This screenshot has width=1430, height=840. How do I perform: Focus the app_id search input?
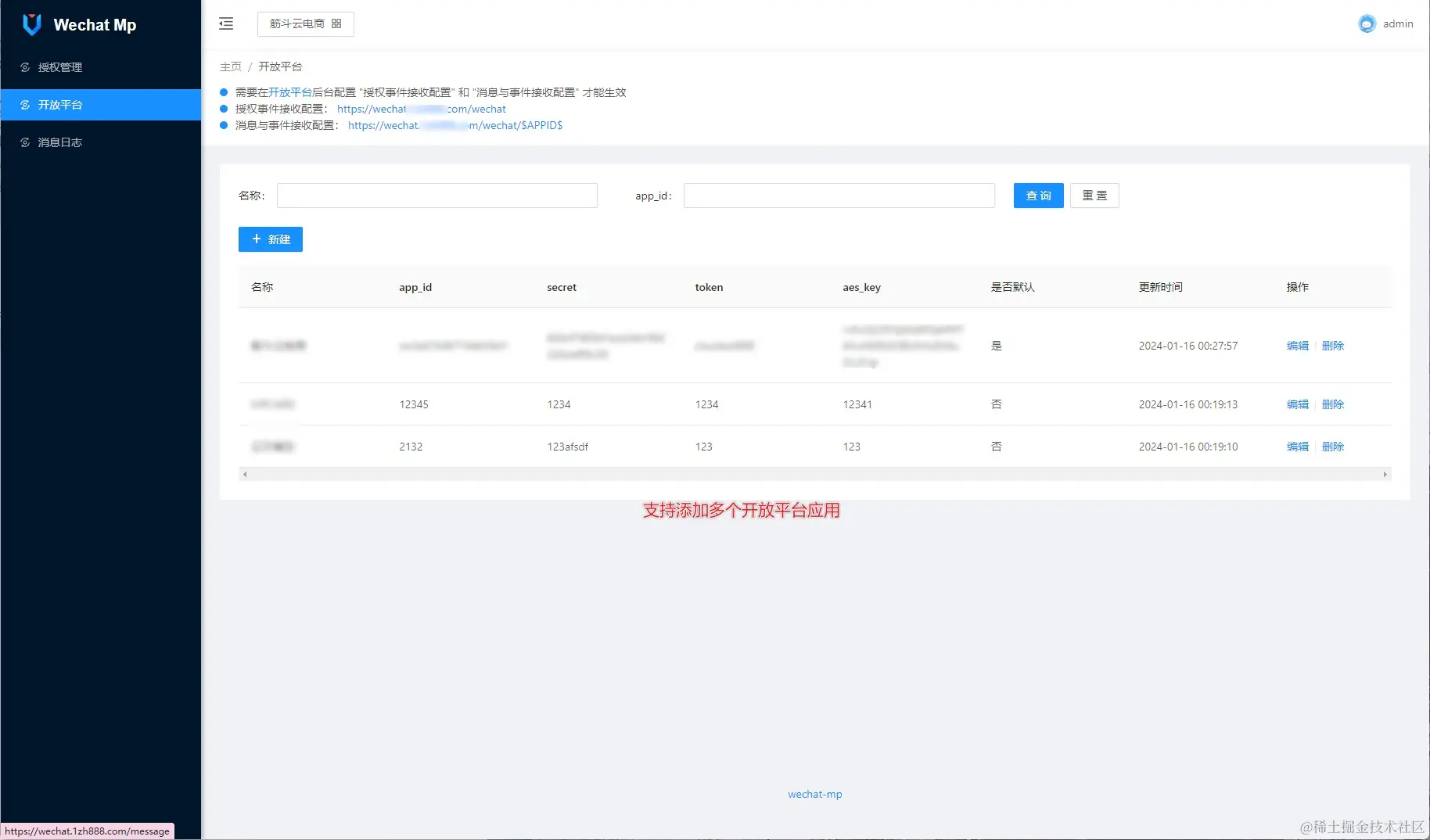(x=839, y=196)
